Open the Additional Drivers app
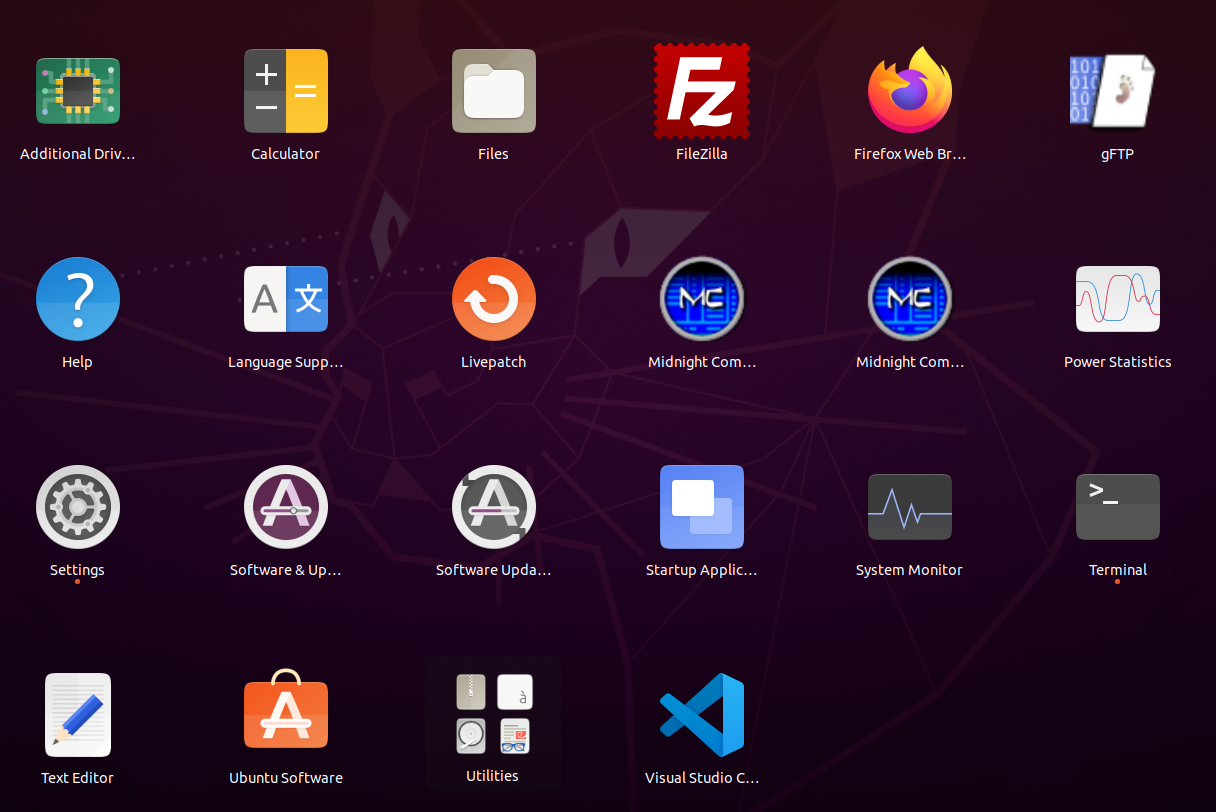1216x812 pixels. (x=78, y=91)
